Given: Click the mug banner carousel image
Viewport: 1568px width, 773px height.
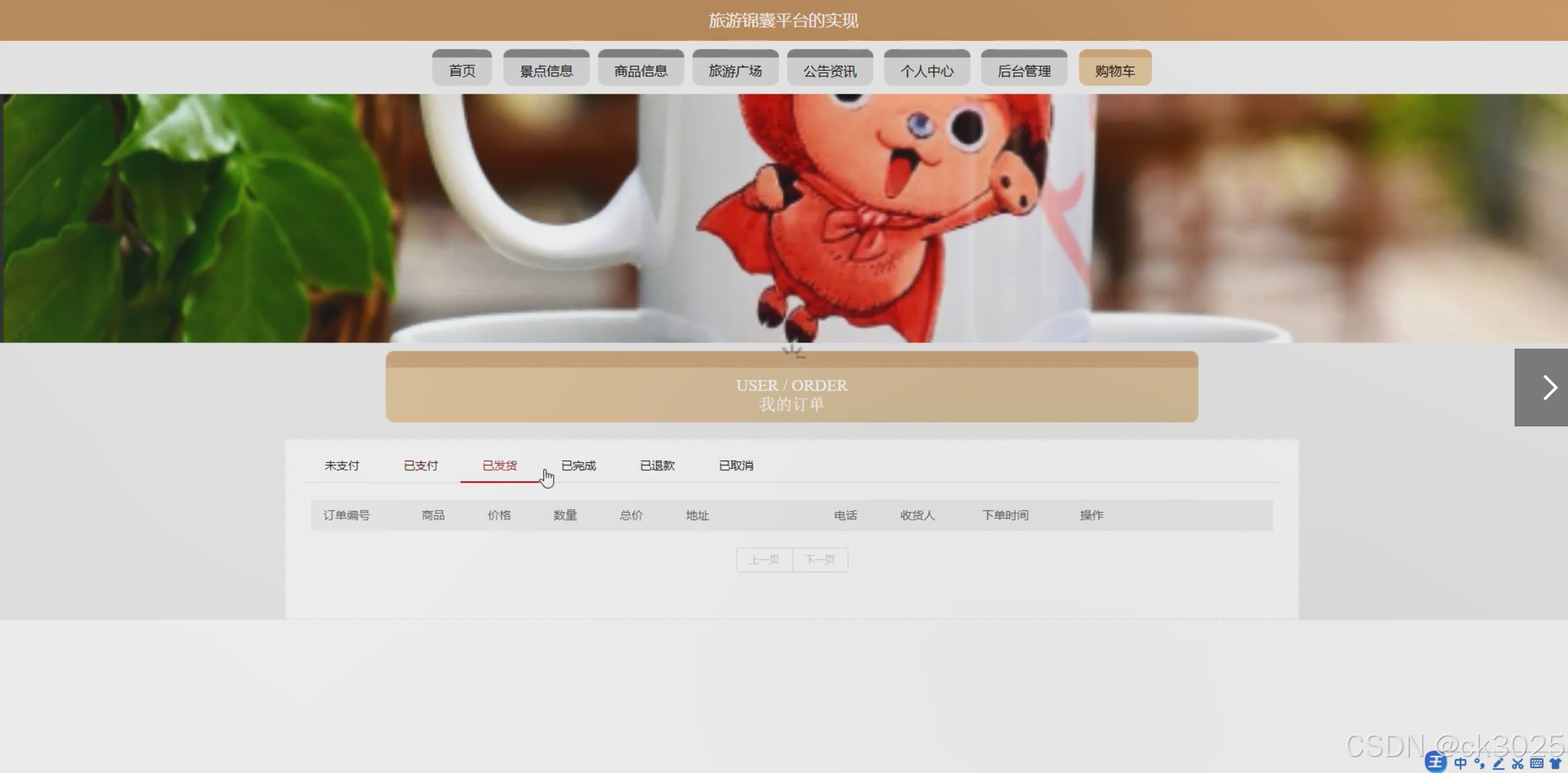Looking at the screenshot, I should tap(783, 218).
